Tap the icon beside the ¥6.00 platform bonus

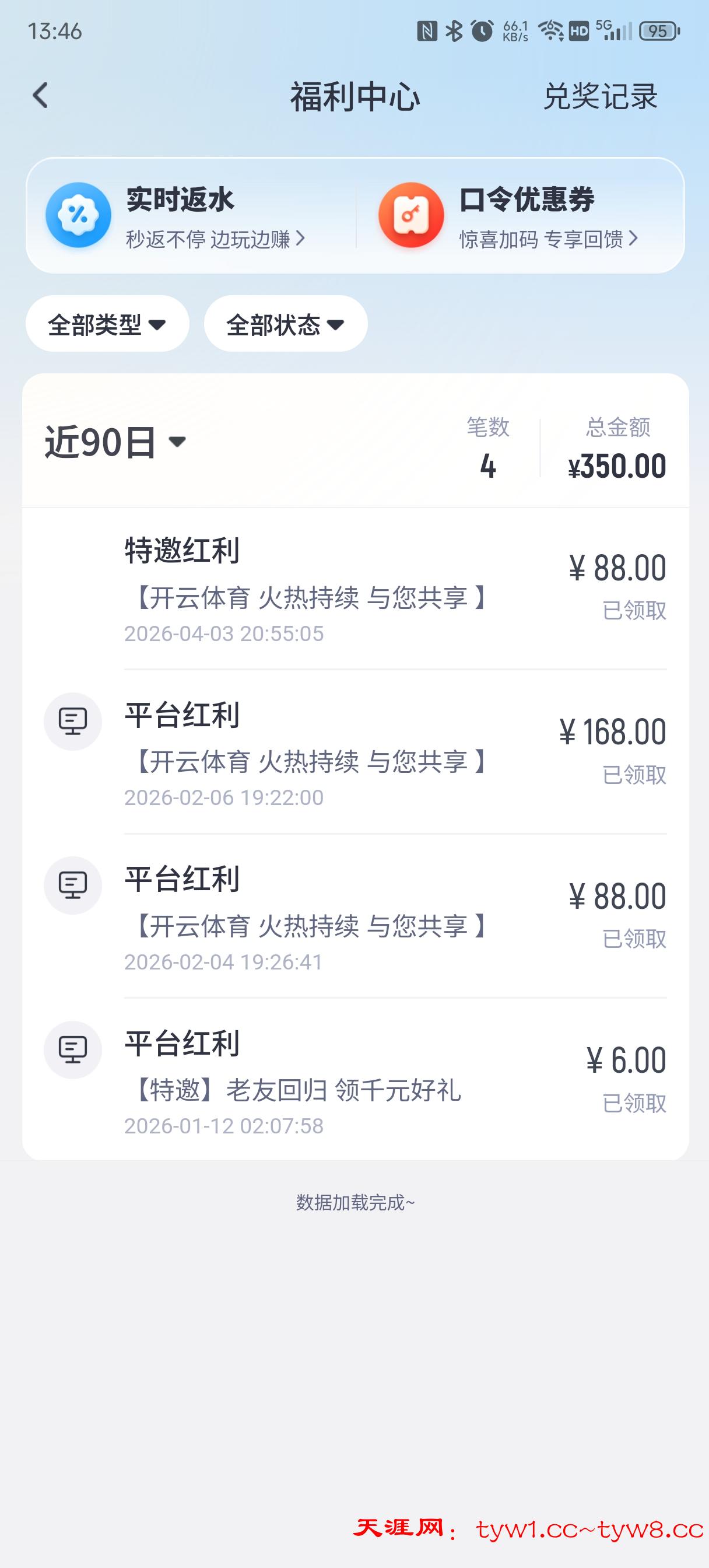tap(72, 1049)
